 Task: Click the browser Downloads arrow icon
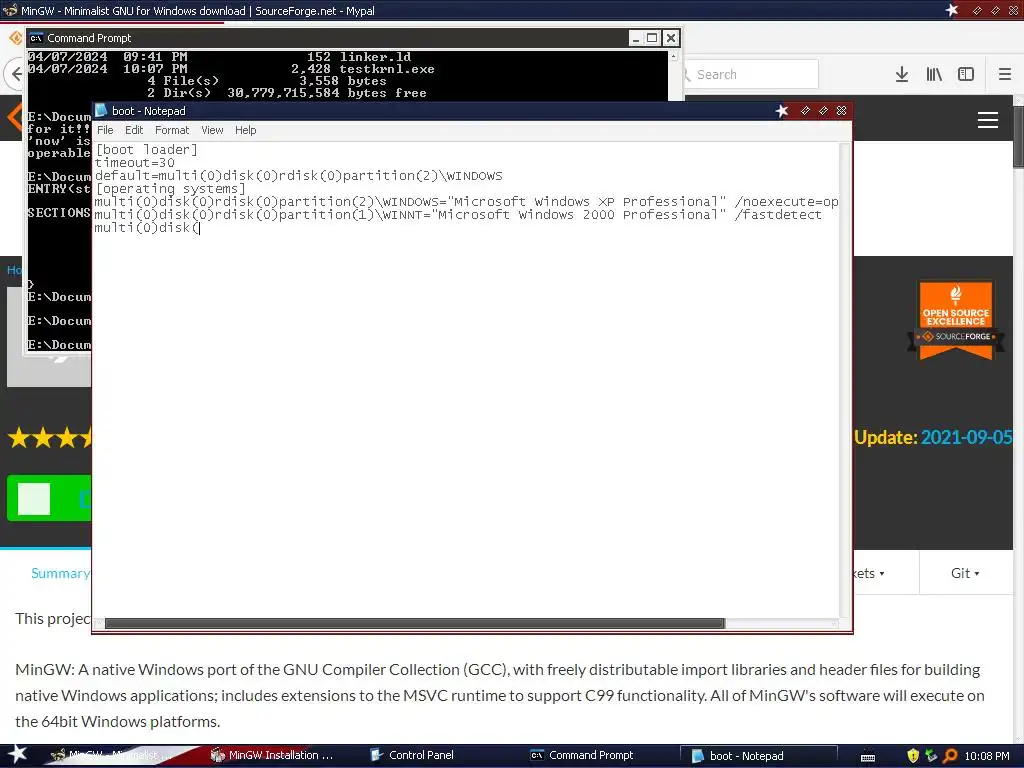coord(902,74)
